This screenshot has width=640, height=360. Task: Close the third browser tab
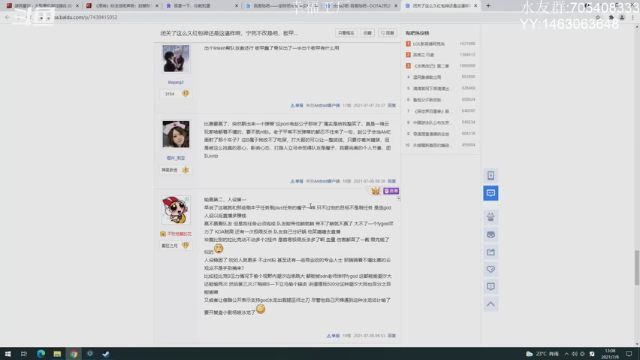[x=236, y=6]
